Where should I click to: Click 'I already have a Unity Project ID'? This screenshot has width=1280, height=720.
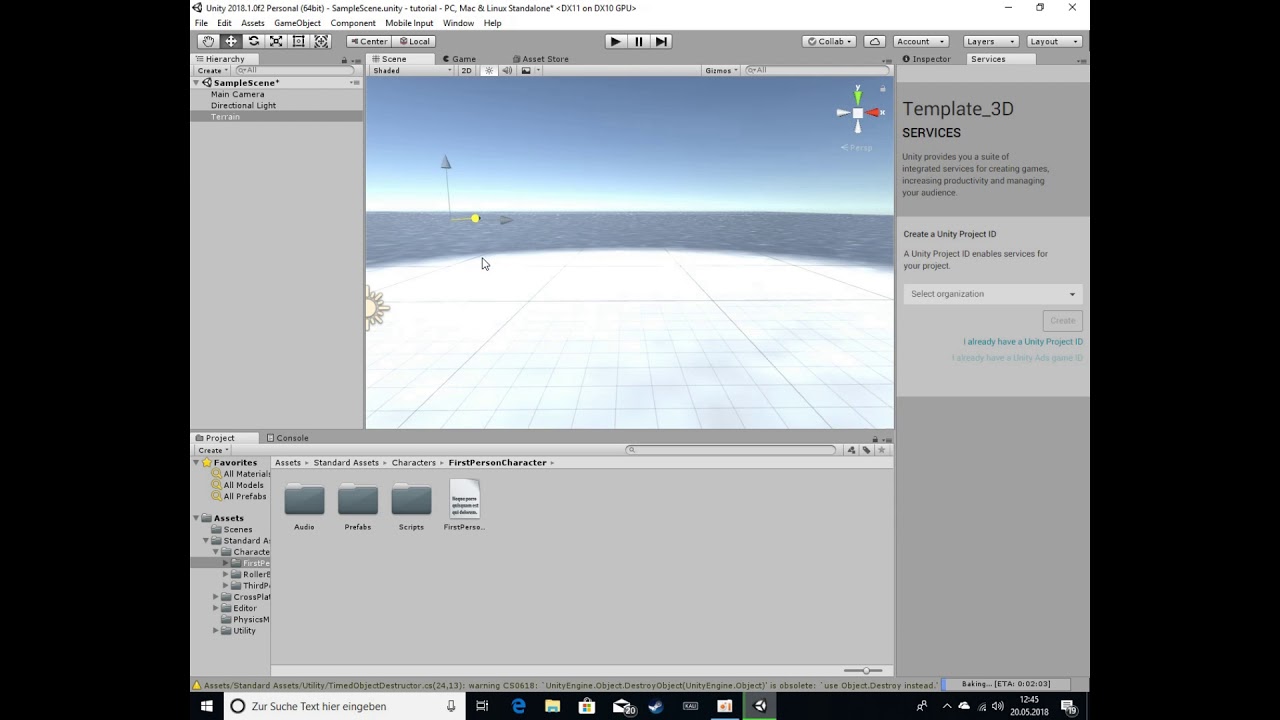(x=1022, y=342)
